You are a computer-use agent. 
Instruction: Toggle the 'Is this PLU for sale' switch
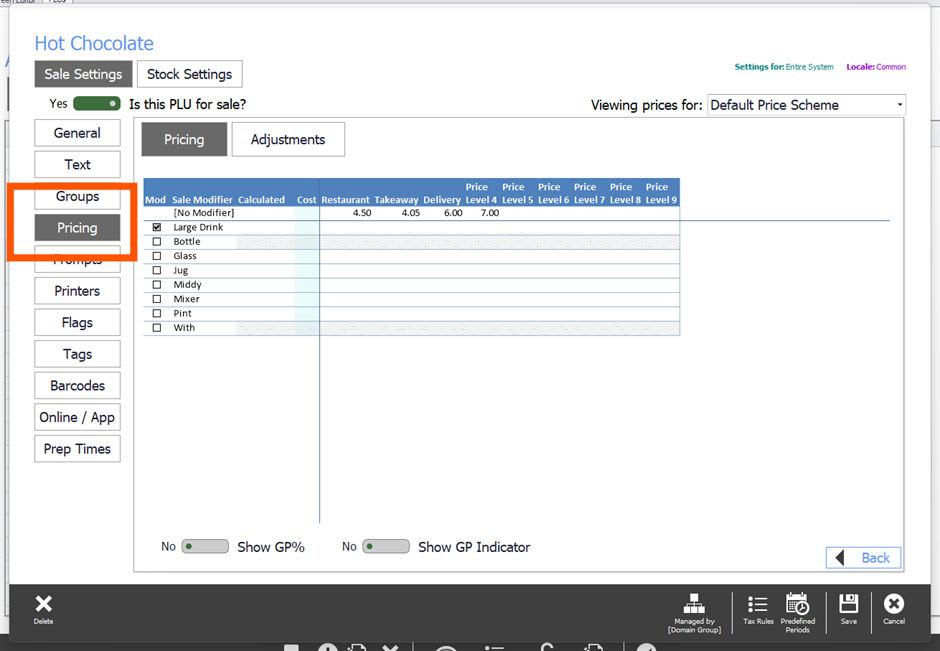click(97, 104)
